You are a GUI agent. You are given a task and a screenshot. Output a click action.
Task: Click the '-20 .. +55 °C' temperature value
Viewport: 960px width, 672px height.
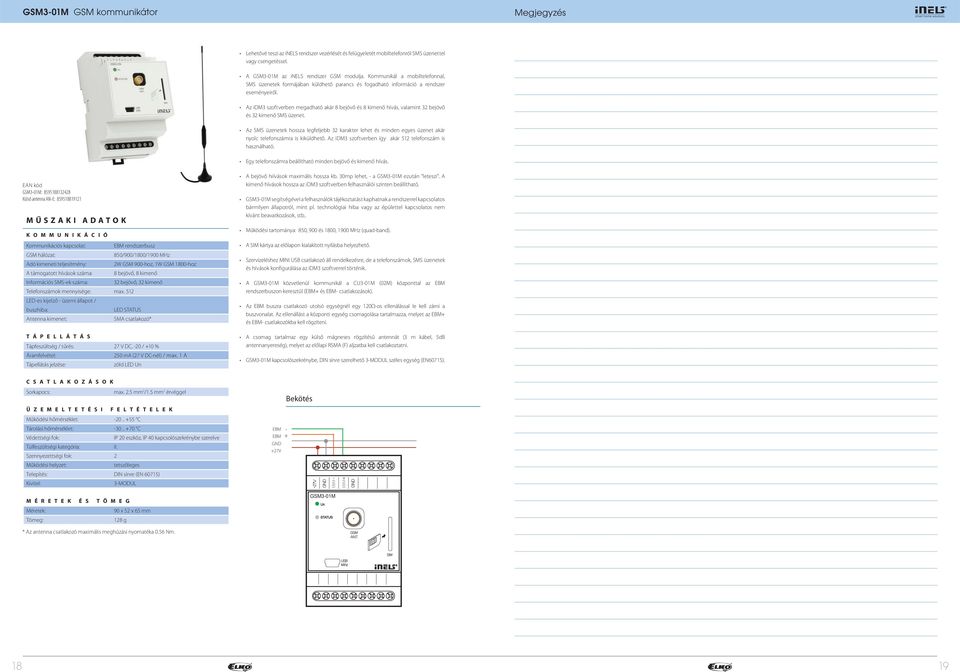(x=127, y=419)
